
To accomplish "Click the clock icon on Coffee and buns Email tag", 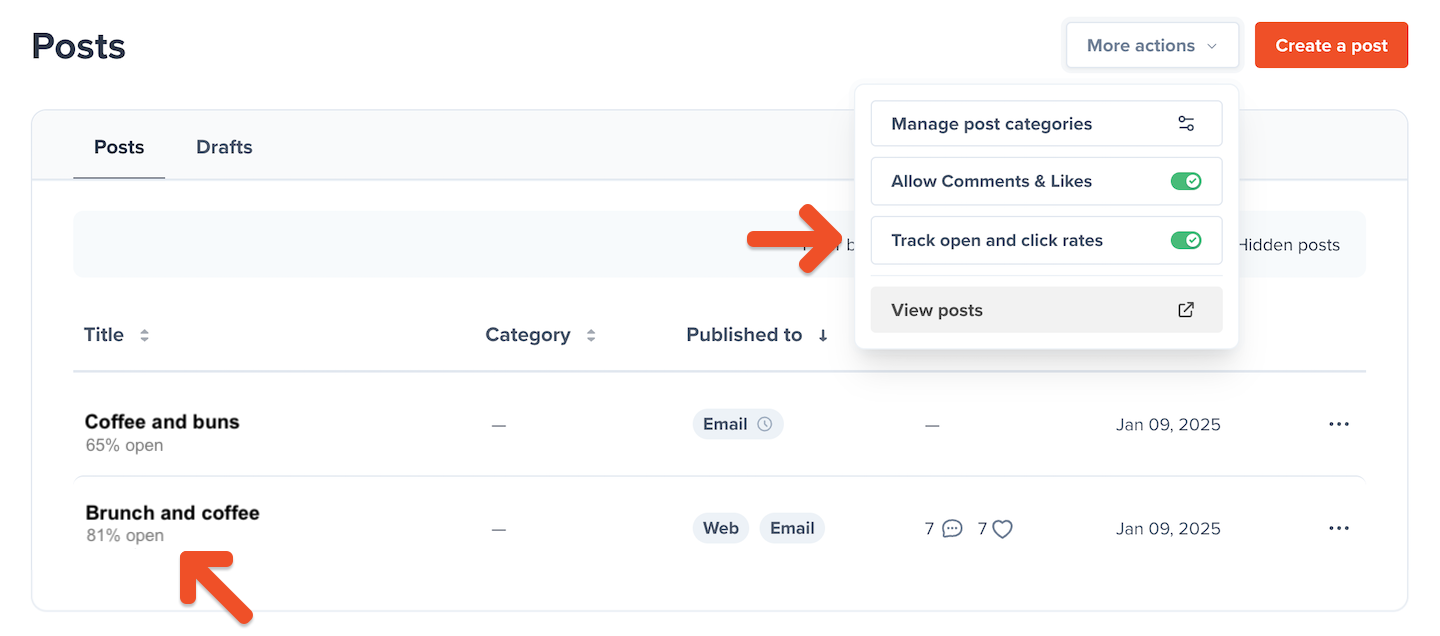I will (x=765, y=423).
